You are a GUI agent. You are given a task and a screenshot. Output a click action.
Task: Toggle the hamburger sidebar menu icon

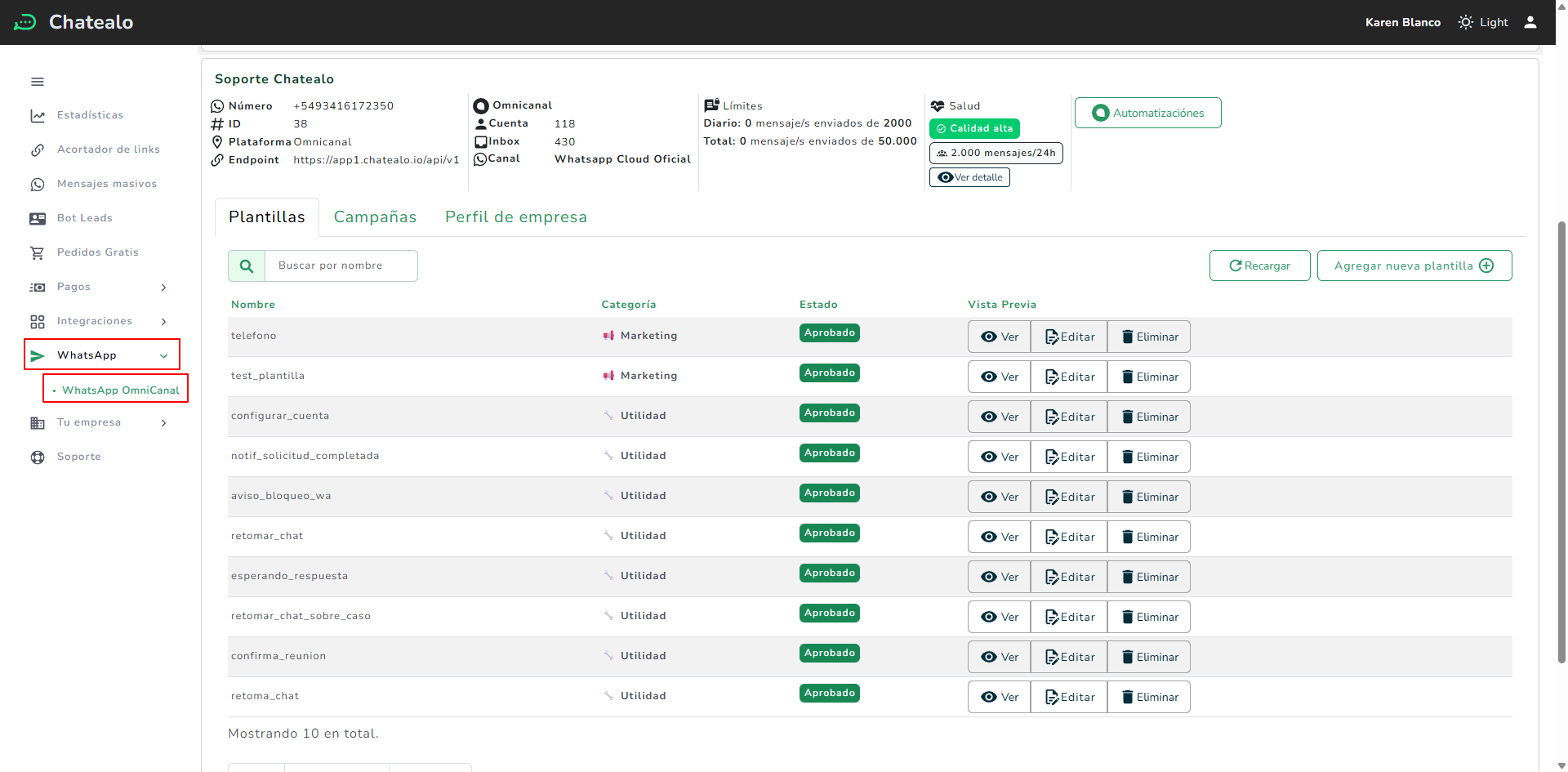click(x=38, y=82)
